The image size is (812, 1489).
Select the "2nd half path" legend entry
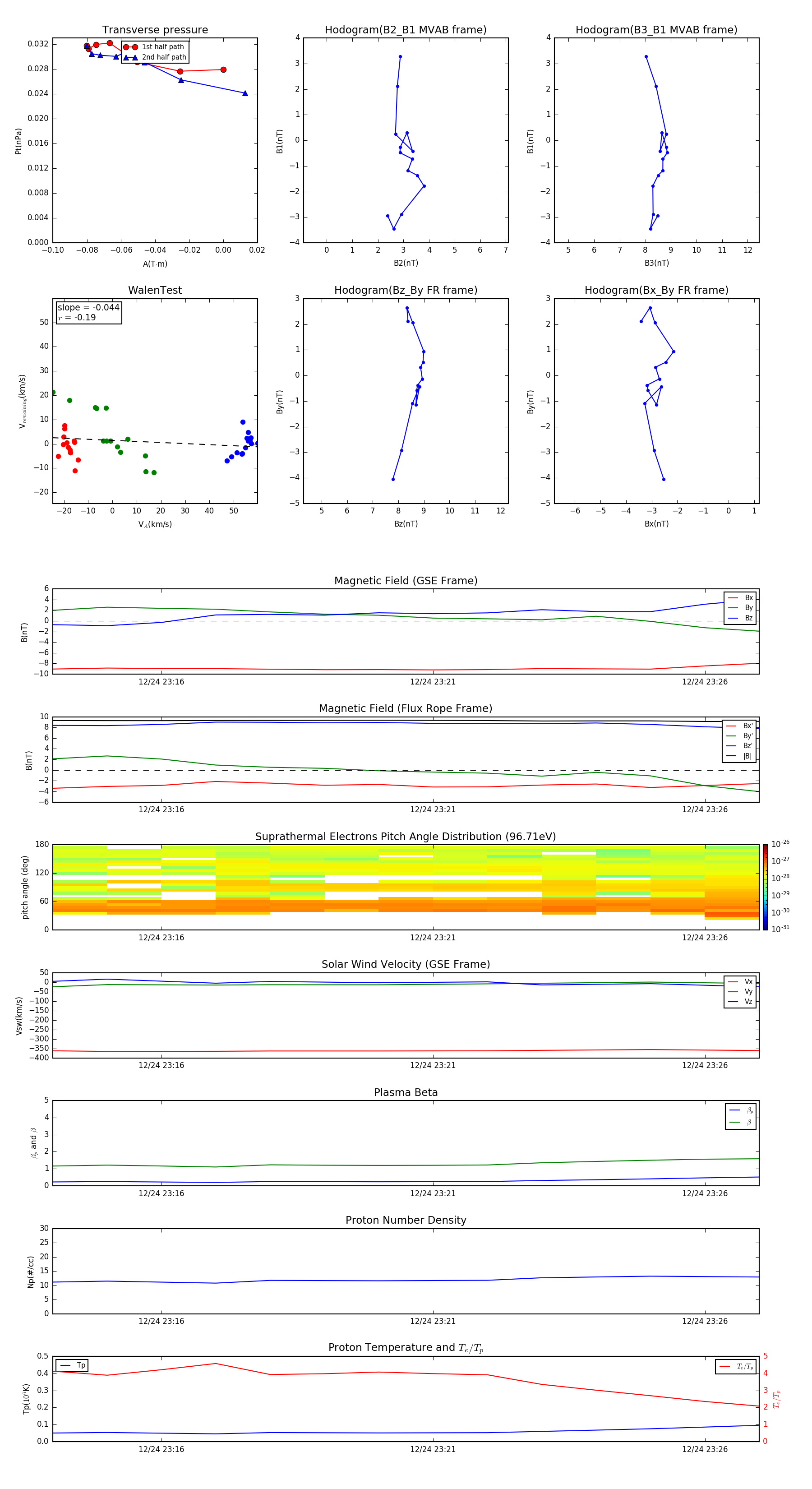pyautogui.click(x=155, y=57)
